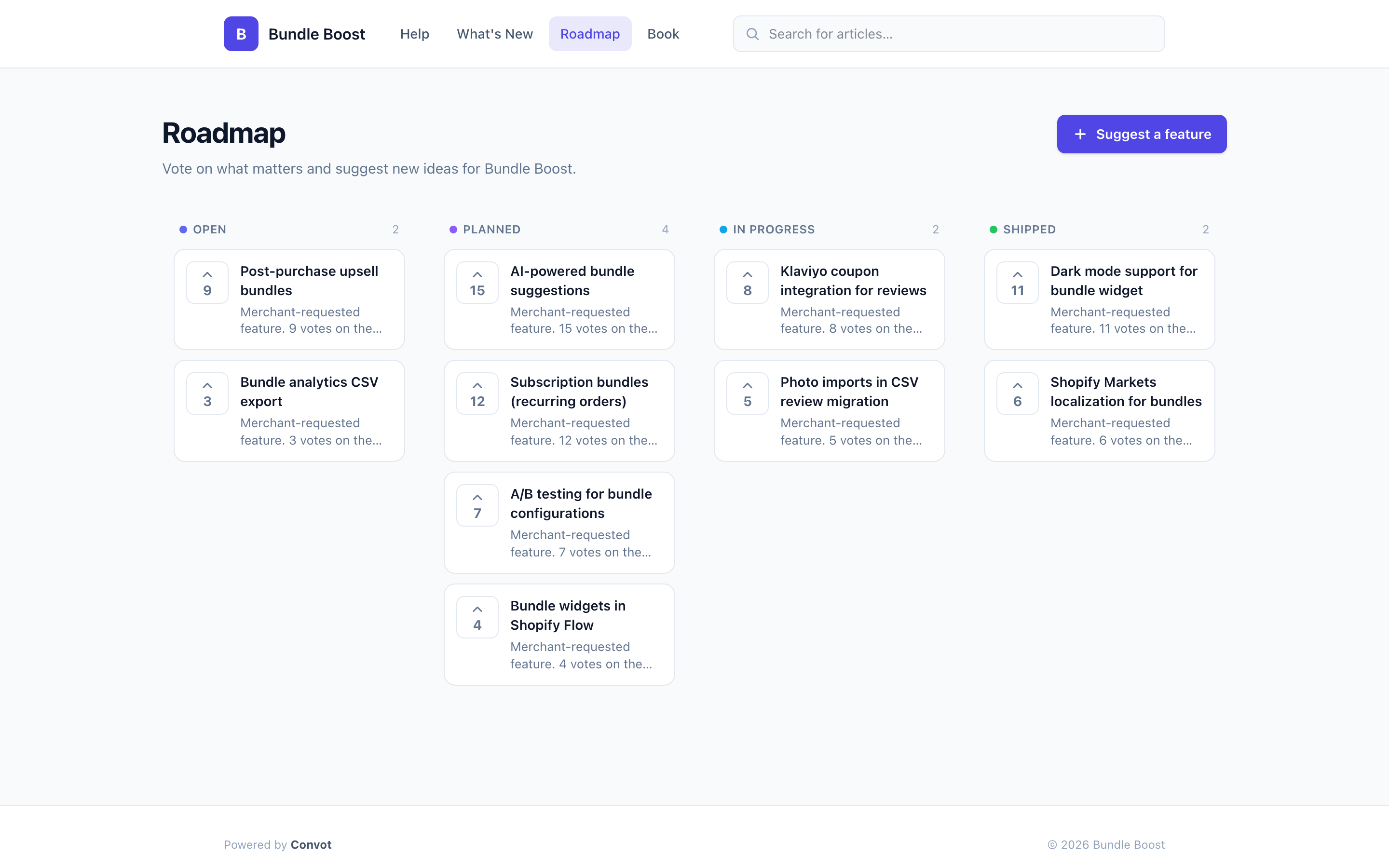
Task: Click the '© 2026 Bundle Boost' footer text
Action: [1106, 844]
